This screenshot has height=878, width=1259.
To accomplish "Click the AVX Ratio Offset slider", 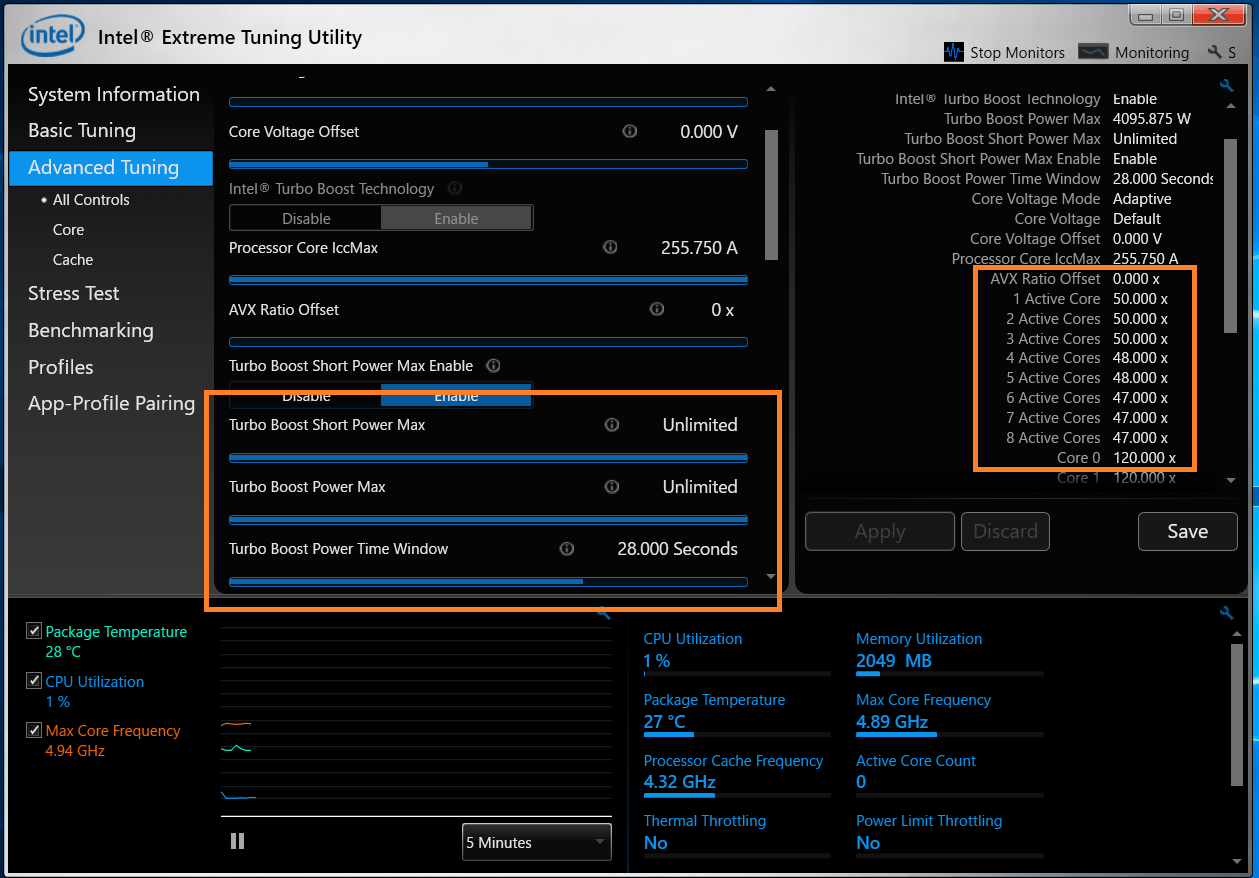I will (488, 342).
